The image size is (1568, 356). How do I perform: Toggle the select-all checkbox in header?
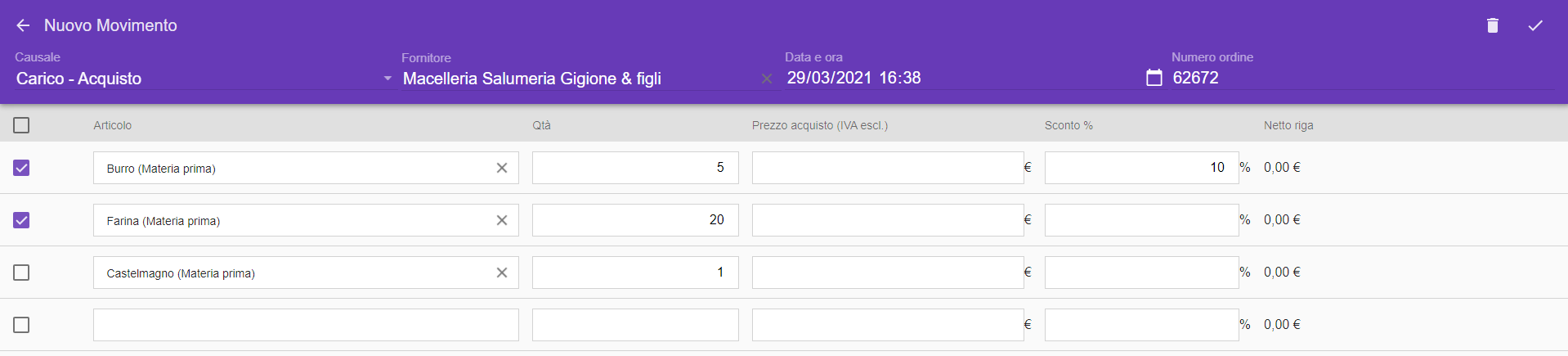(21, 125)
